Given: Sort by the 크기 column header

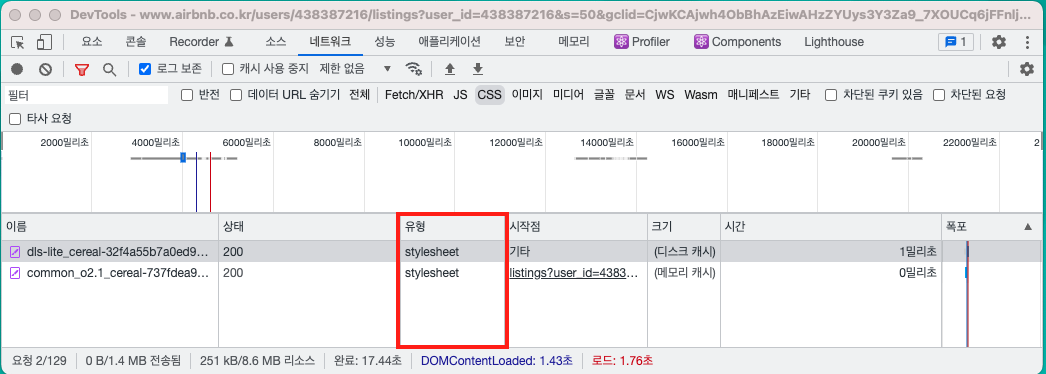Looking at the screenshot, I should [x=684, y=227].
